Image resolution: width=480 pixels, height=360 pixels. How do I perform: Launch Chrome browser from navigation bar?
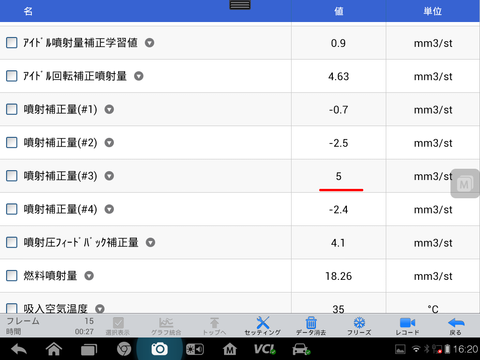124,349
